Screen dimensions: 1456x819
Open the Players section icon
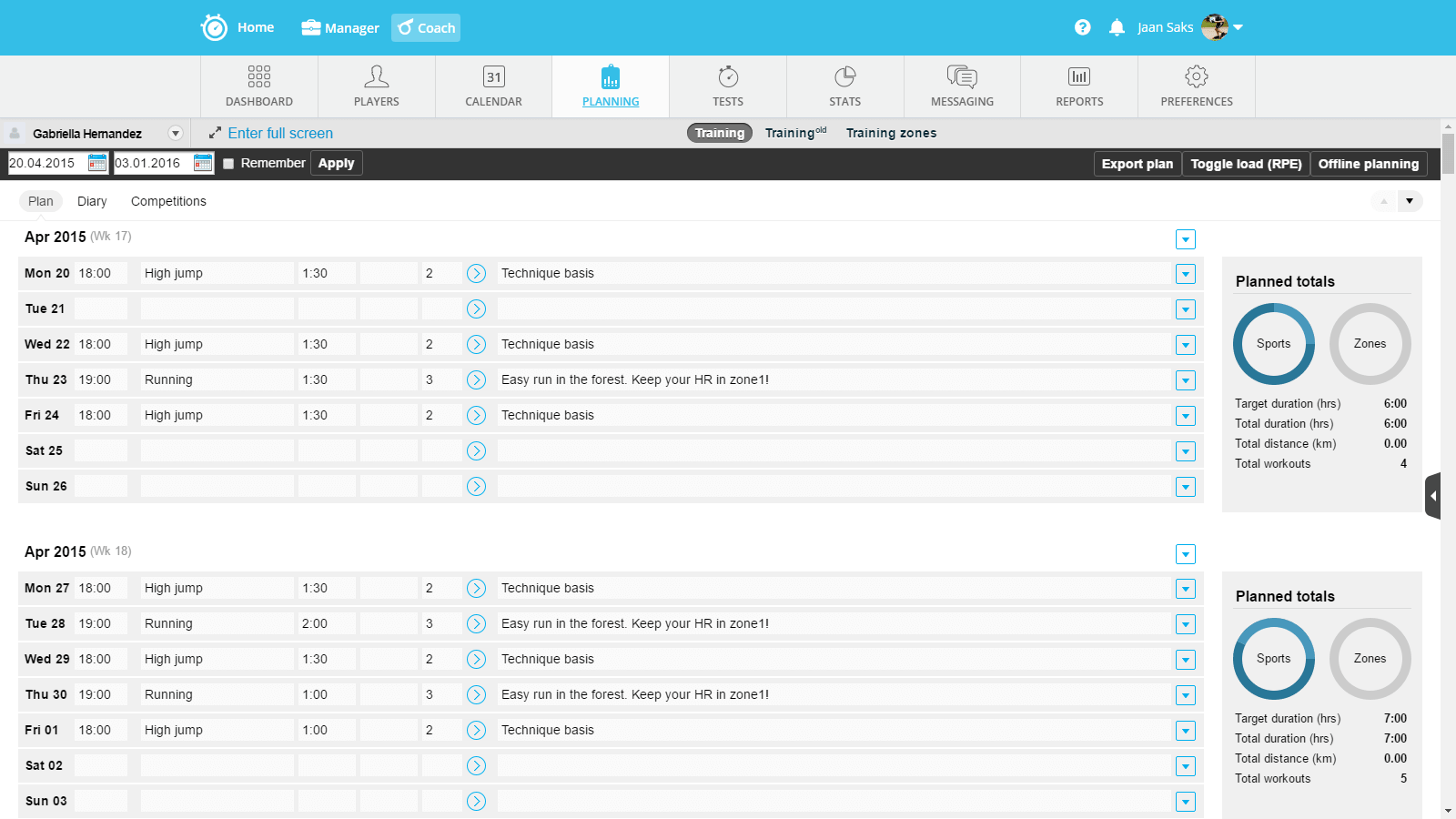[376, 77]
